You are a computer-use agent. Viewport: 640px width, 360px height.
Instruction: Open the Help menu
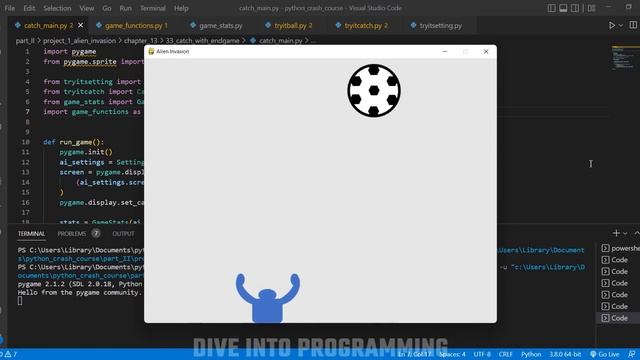point(181,8)
